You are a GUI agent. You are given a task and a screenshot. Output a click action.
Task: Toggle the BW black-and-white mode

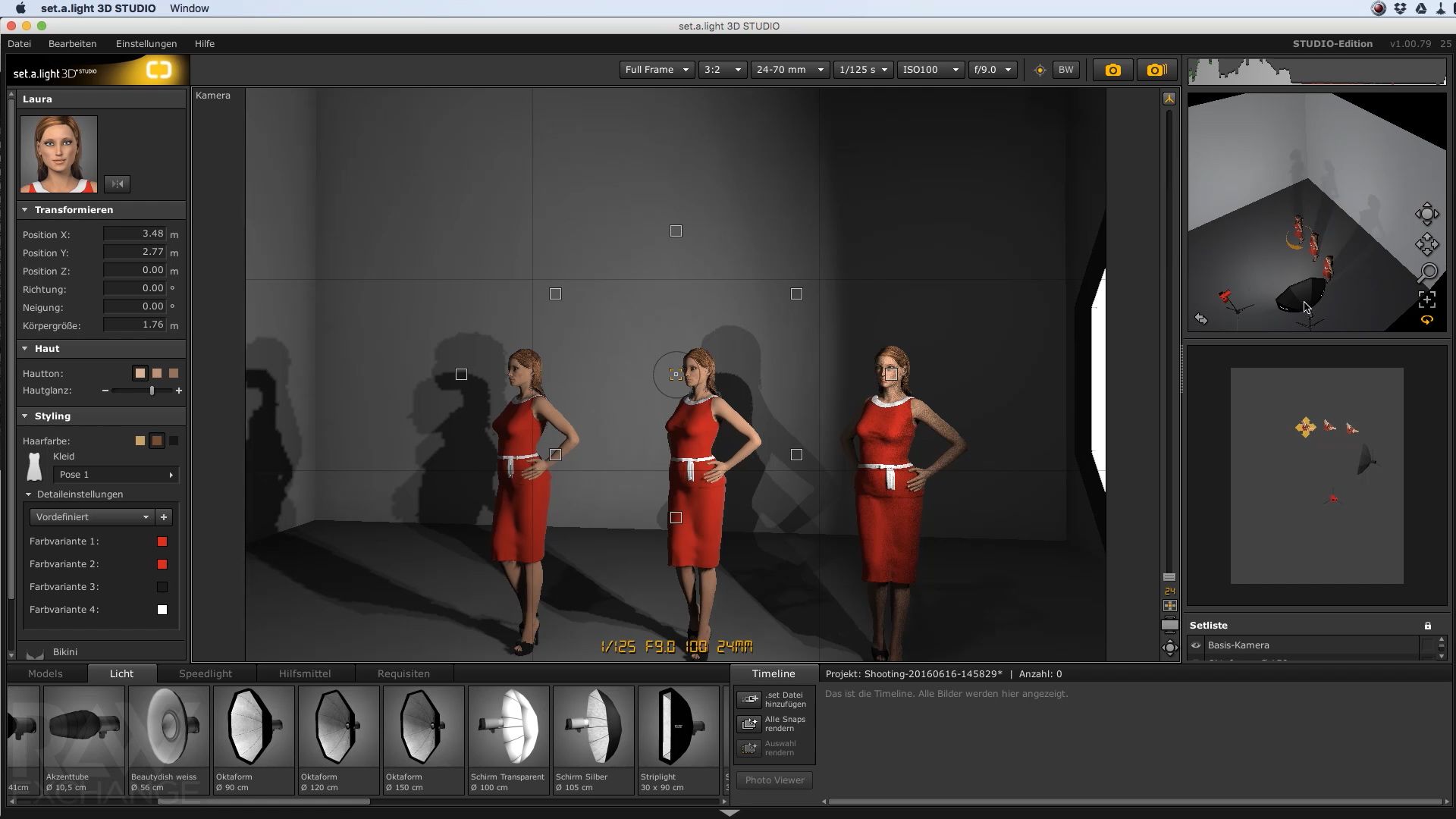tap(1065, 70)
